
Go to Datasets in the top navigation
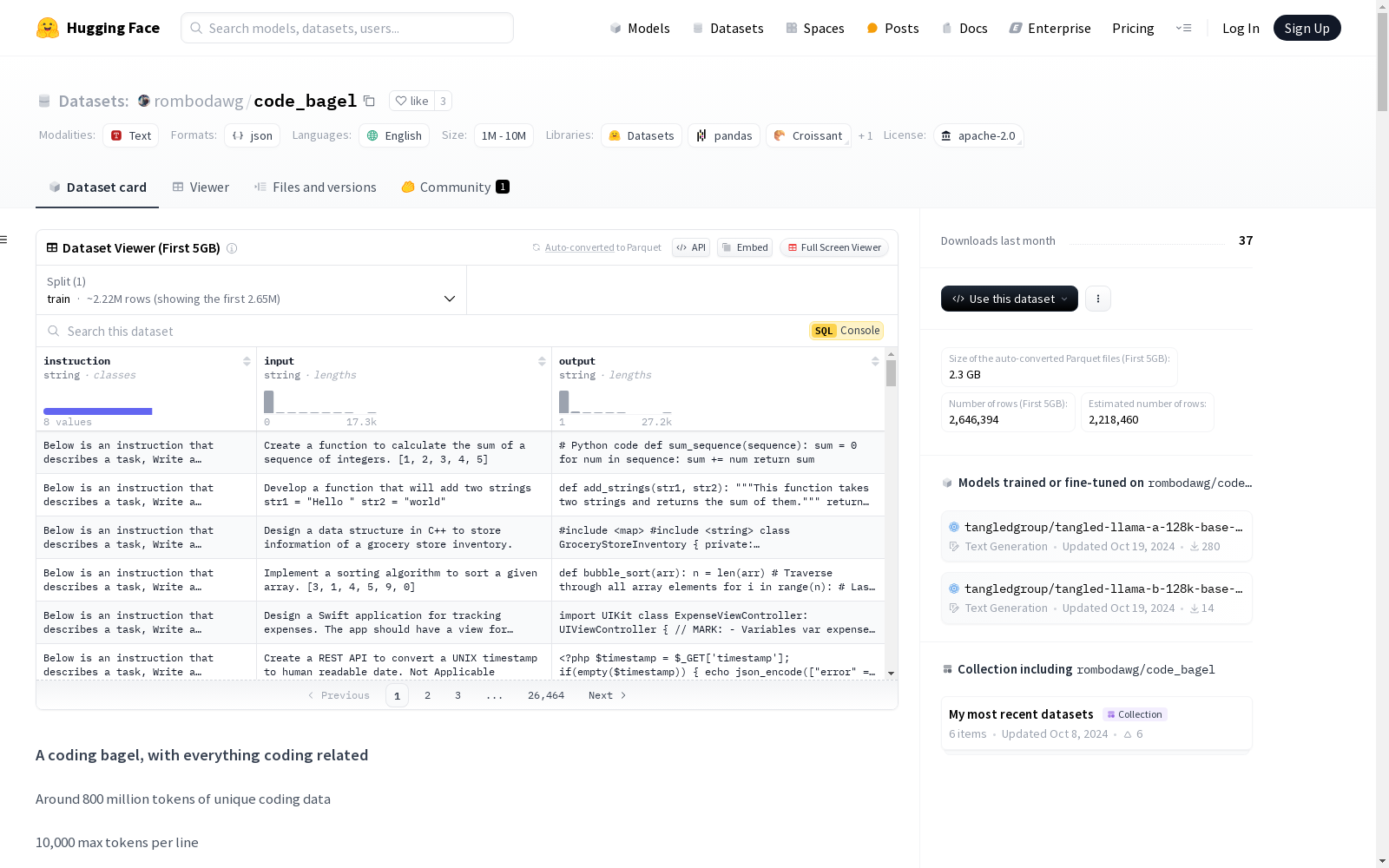(727, 28)
